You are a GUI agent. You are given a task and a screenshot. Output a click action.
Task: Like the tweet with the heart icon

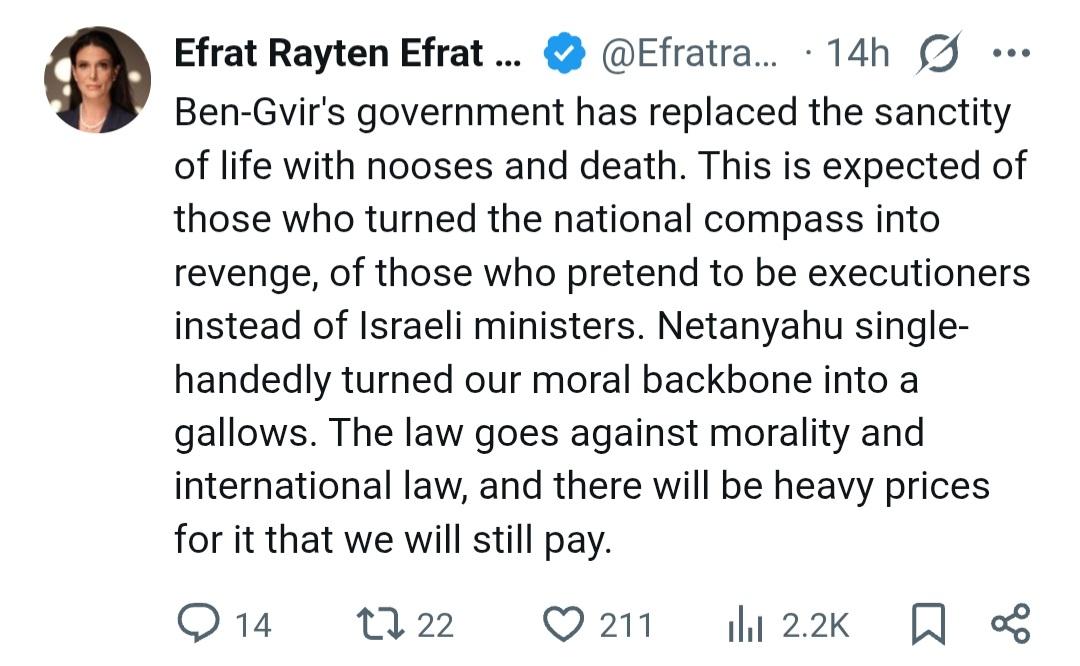[x=565, y=625]
